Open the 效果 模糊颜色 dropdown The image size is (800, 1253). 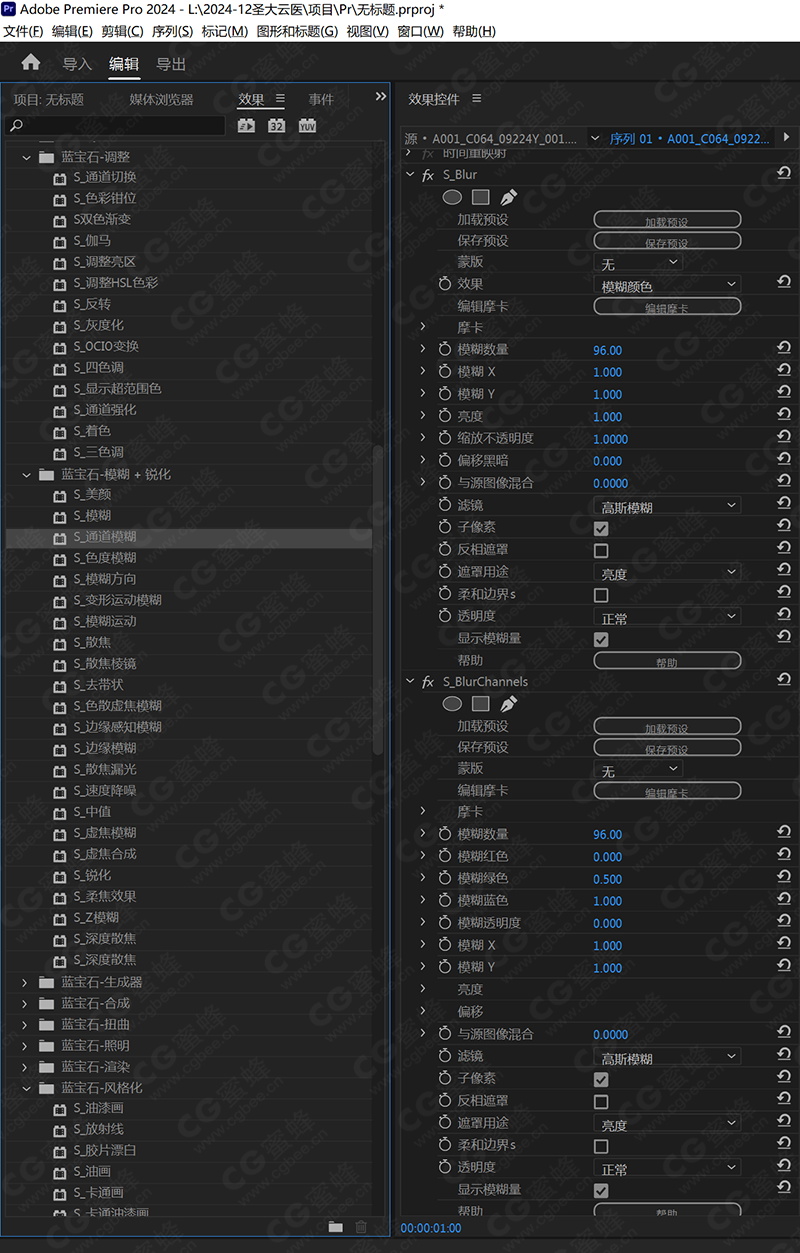tap(667, 285)
